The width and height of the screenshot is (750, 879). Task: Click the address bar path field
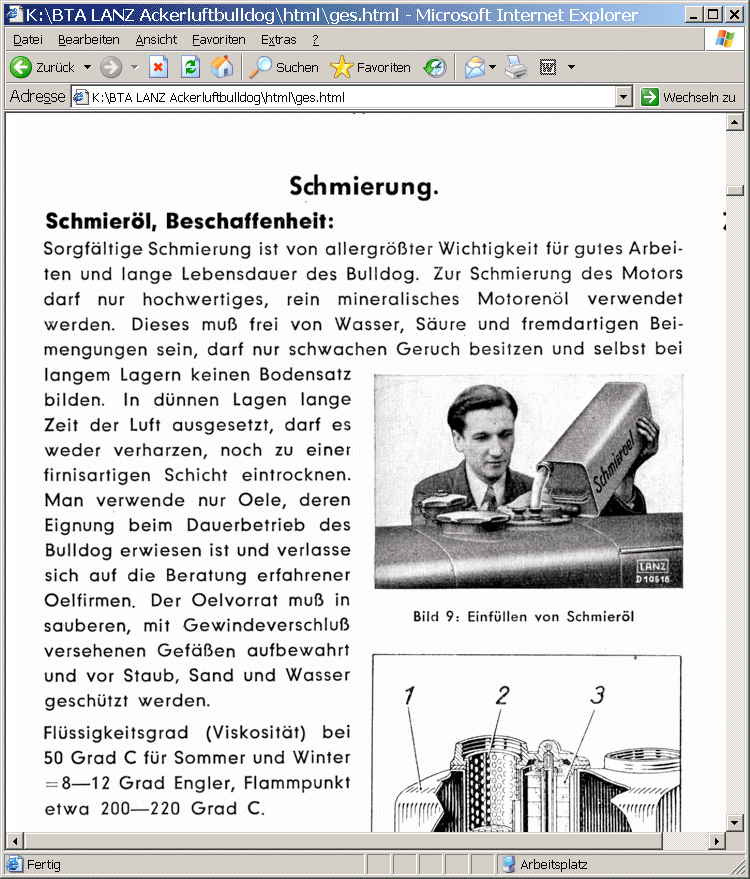point(352,97)
